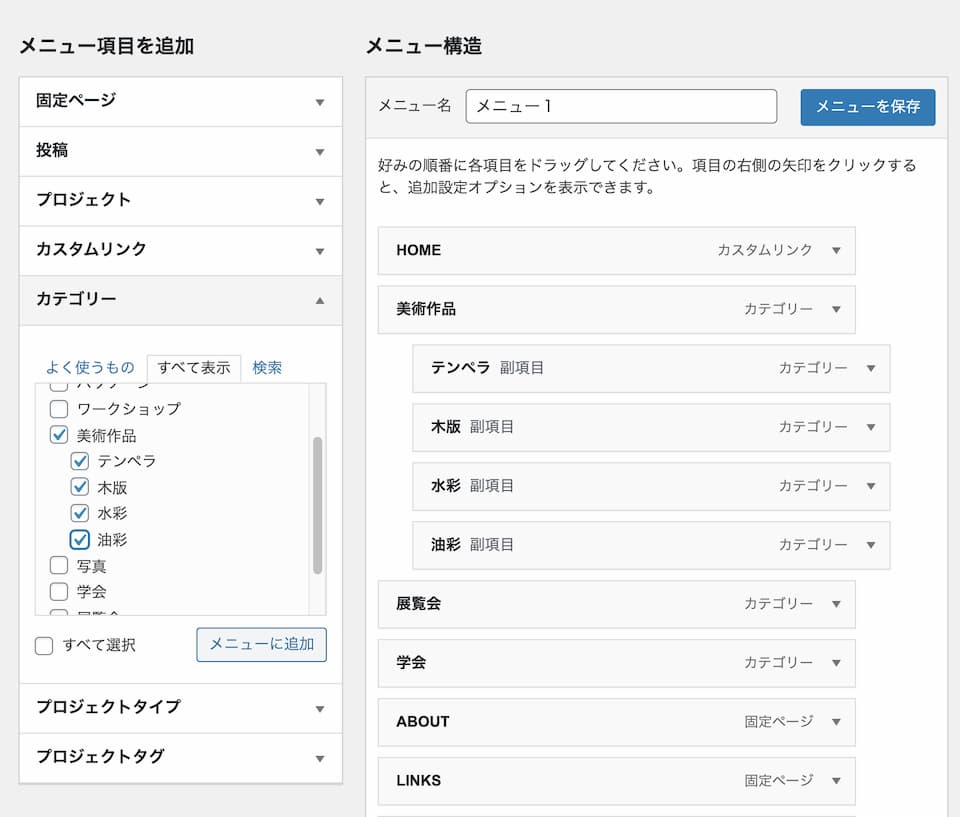Expand the テンペラ sub-item arrow
The height and width of the screenshot is (817, 960).
pos(871,369)
